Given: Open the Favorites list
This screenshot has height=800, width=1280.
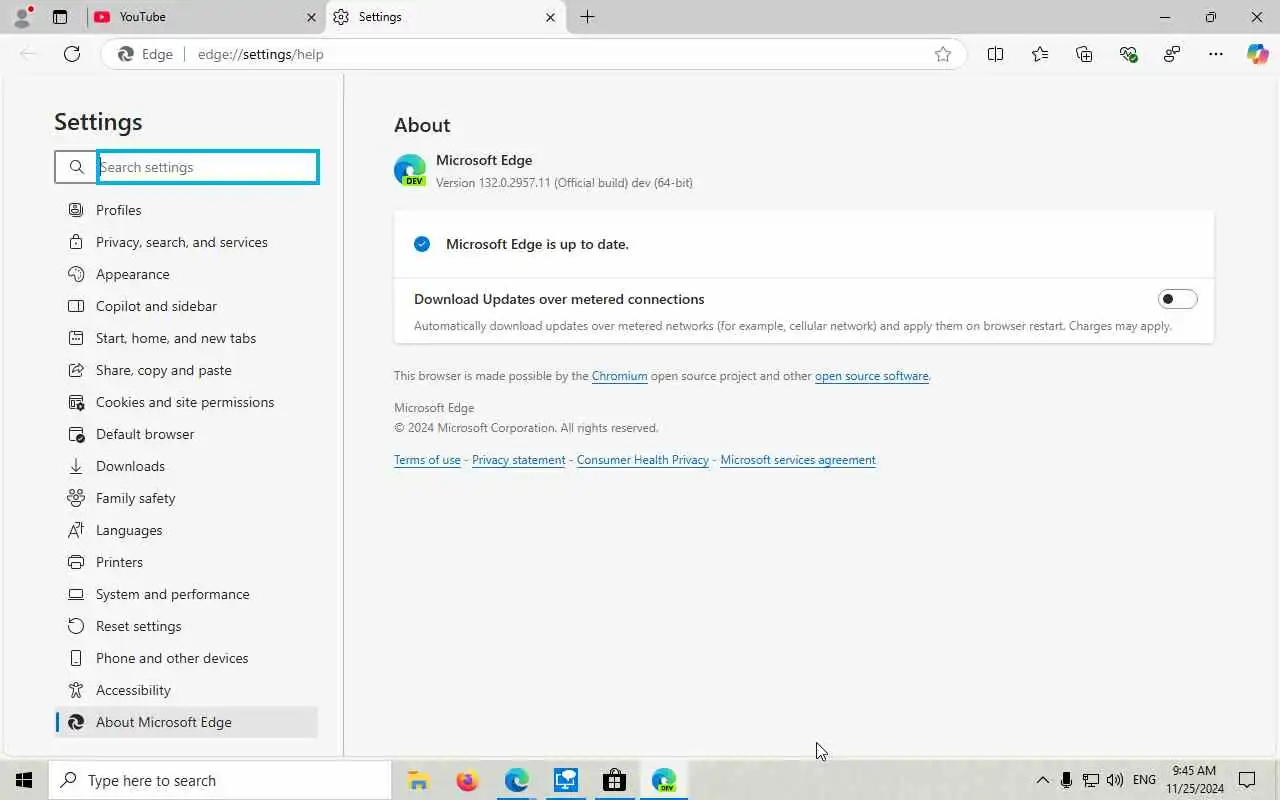Looking at the screenshot, I should tap(1040, 54).
